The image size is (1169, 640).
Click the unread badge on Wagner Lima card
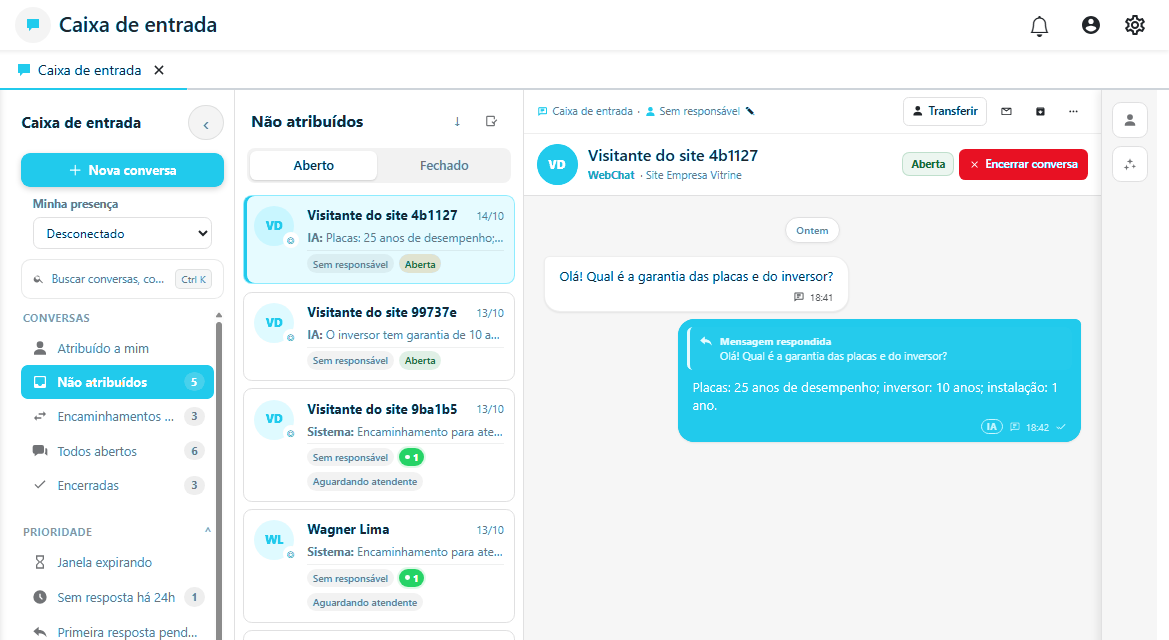pos(411,578)
